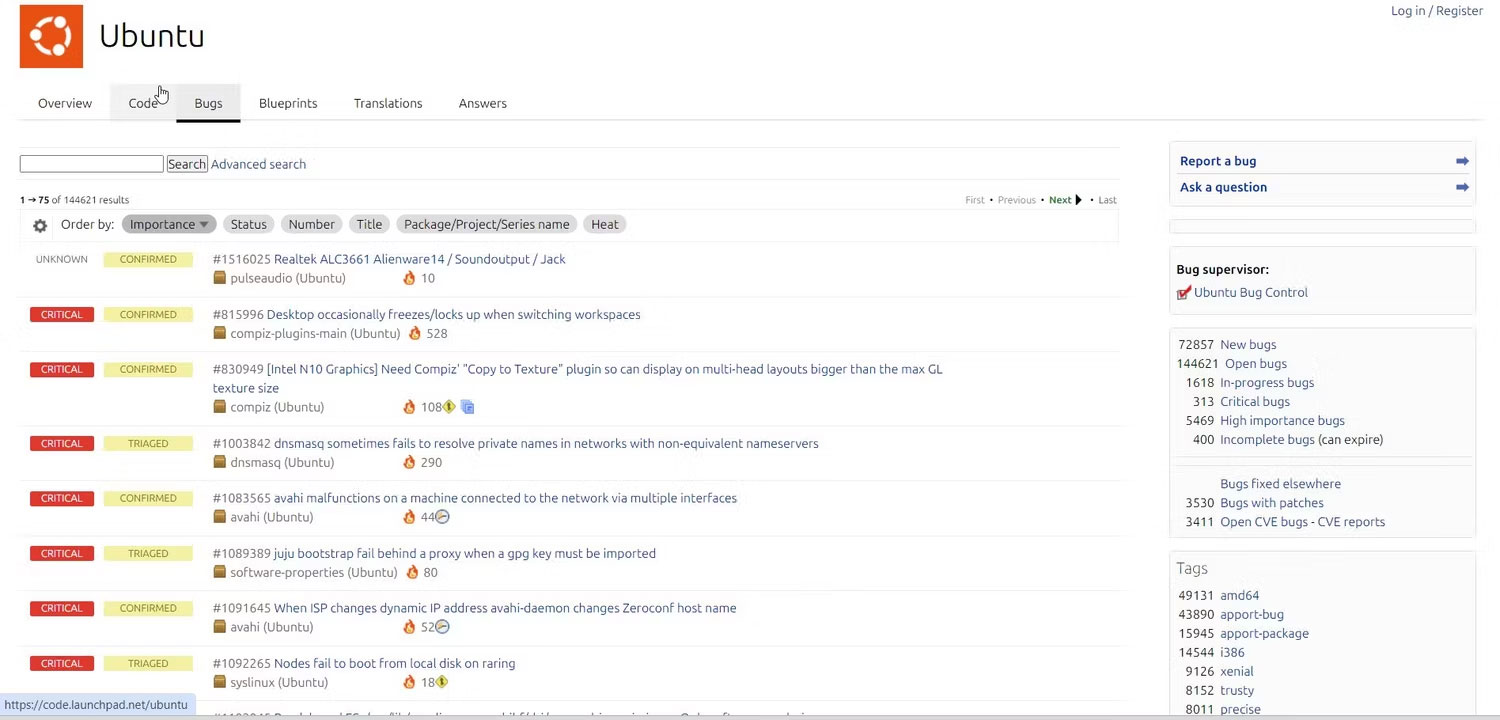This screenshot has height=720, width=1500.
Task: Click the heat flame icon showing 80
Action: [412, 572]
